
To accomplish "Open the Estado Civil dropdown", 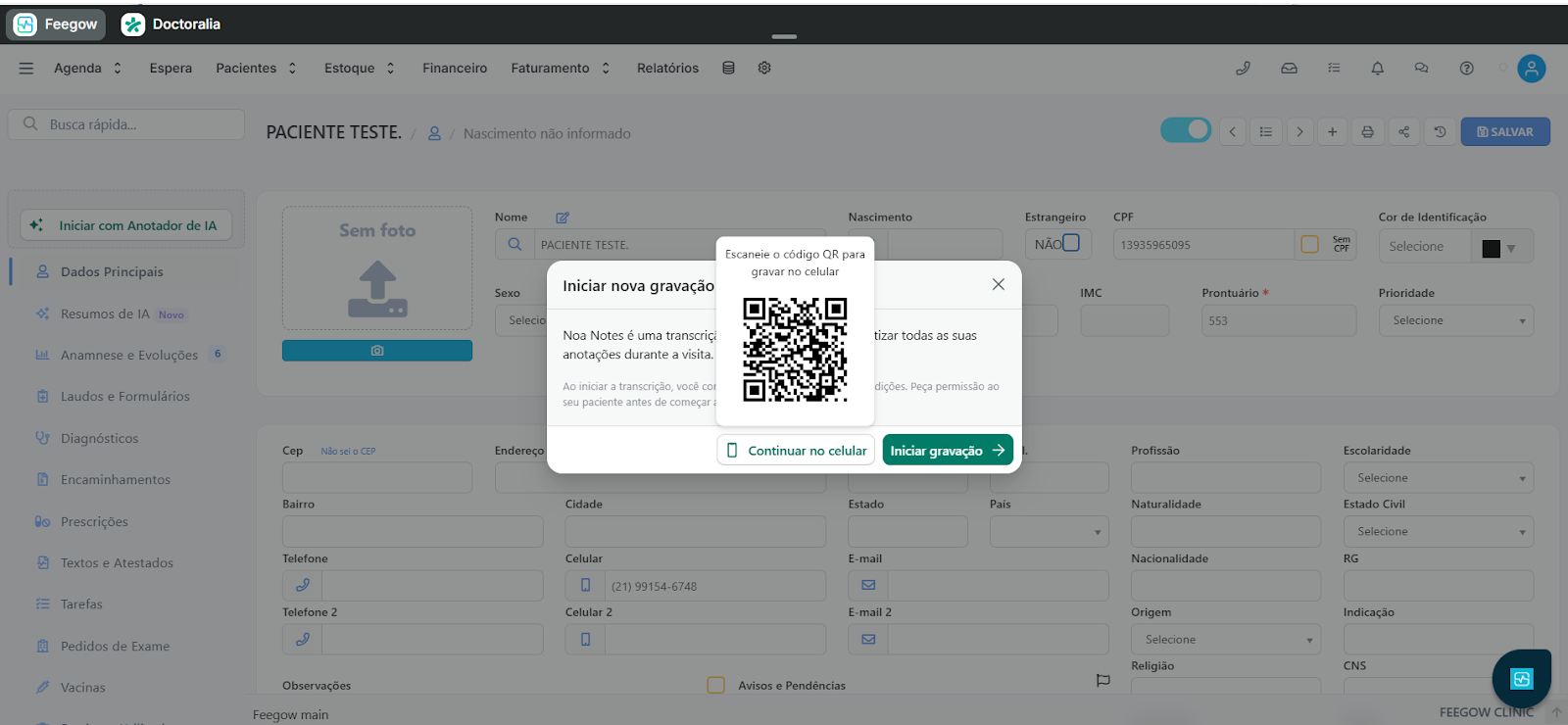I will (x=1439, y=532).
